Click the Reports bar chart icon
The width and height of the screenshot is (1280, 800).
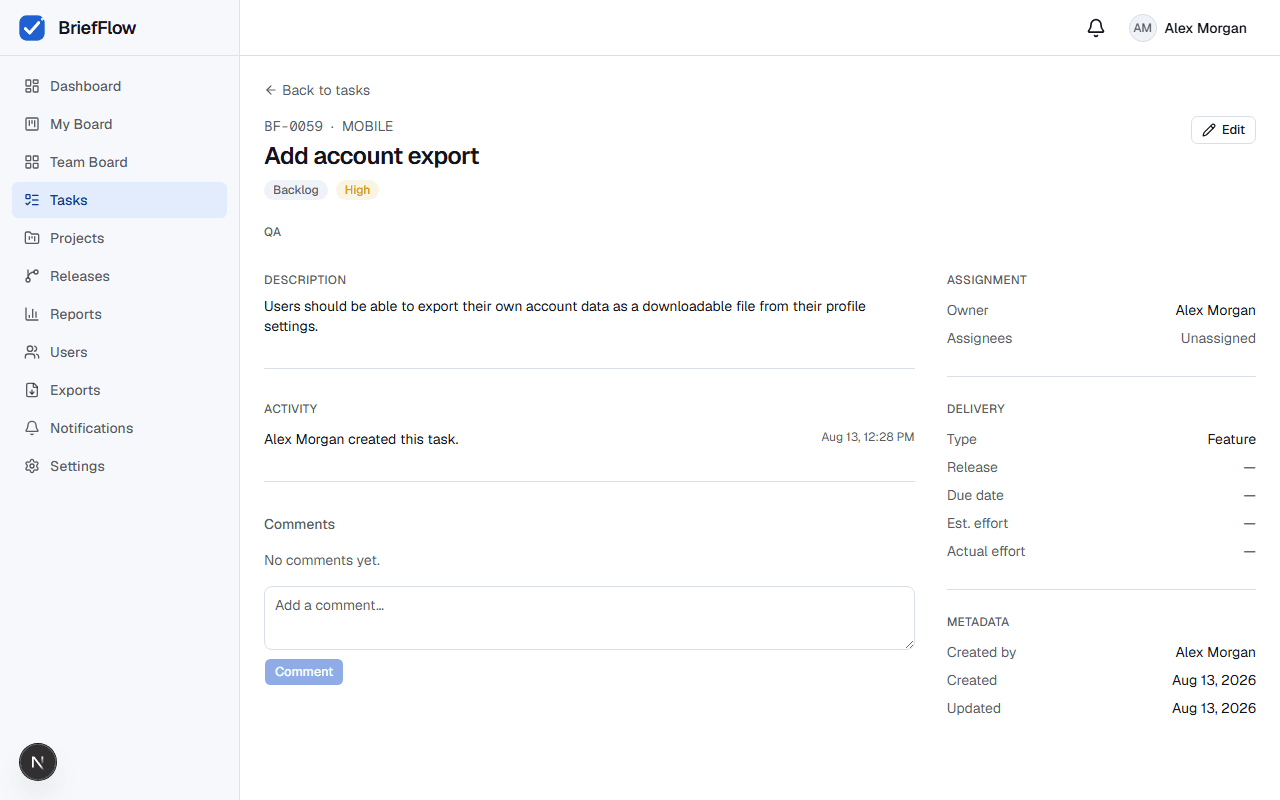pos(32,314)
